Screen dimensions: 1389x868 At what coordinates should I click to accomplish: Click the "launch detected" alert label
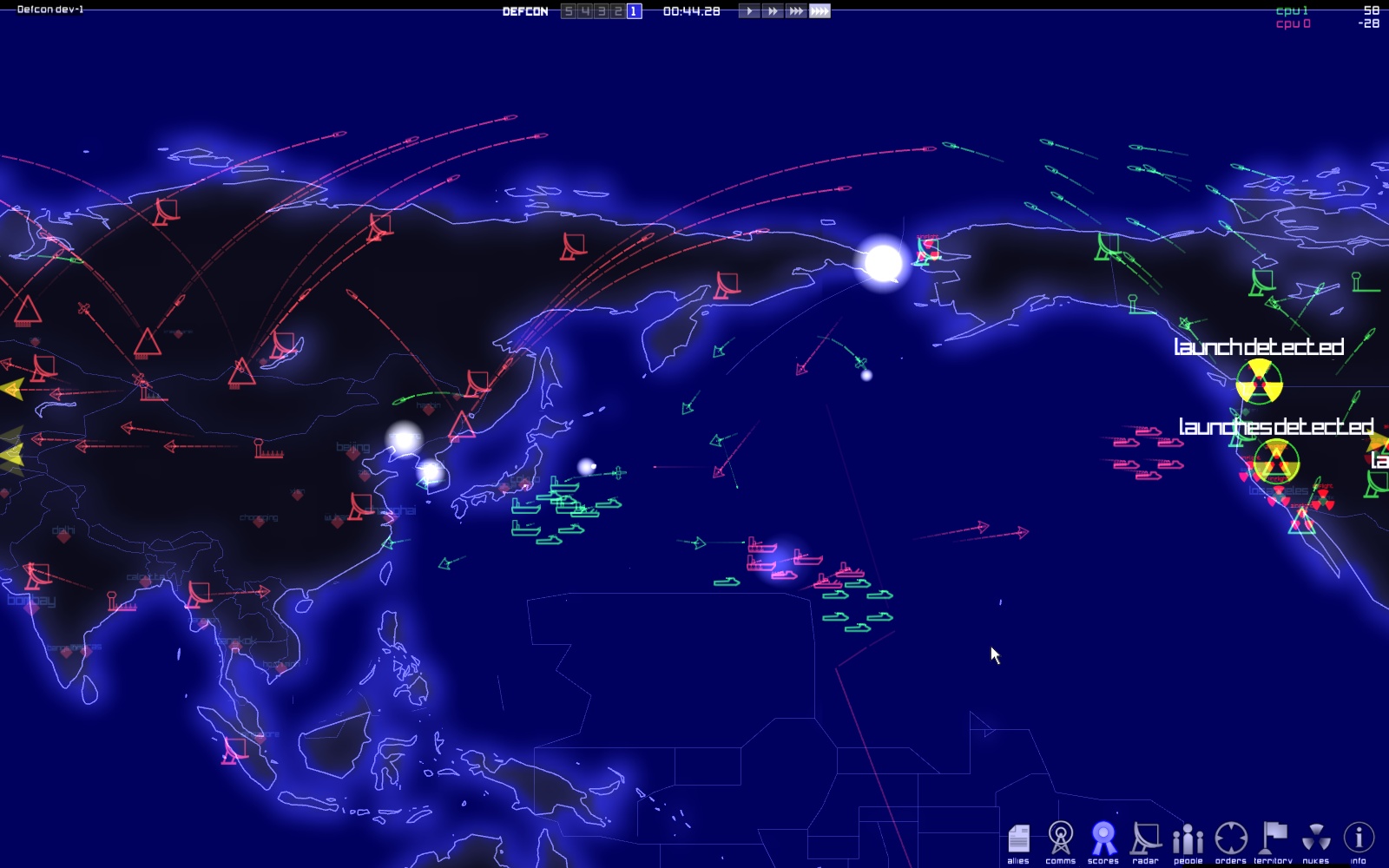[1258, 347]
